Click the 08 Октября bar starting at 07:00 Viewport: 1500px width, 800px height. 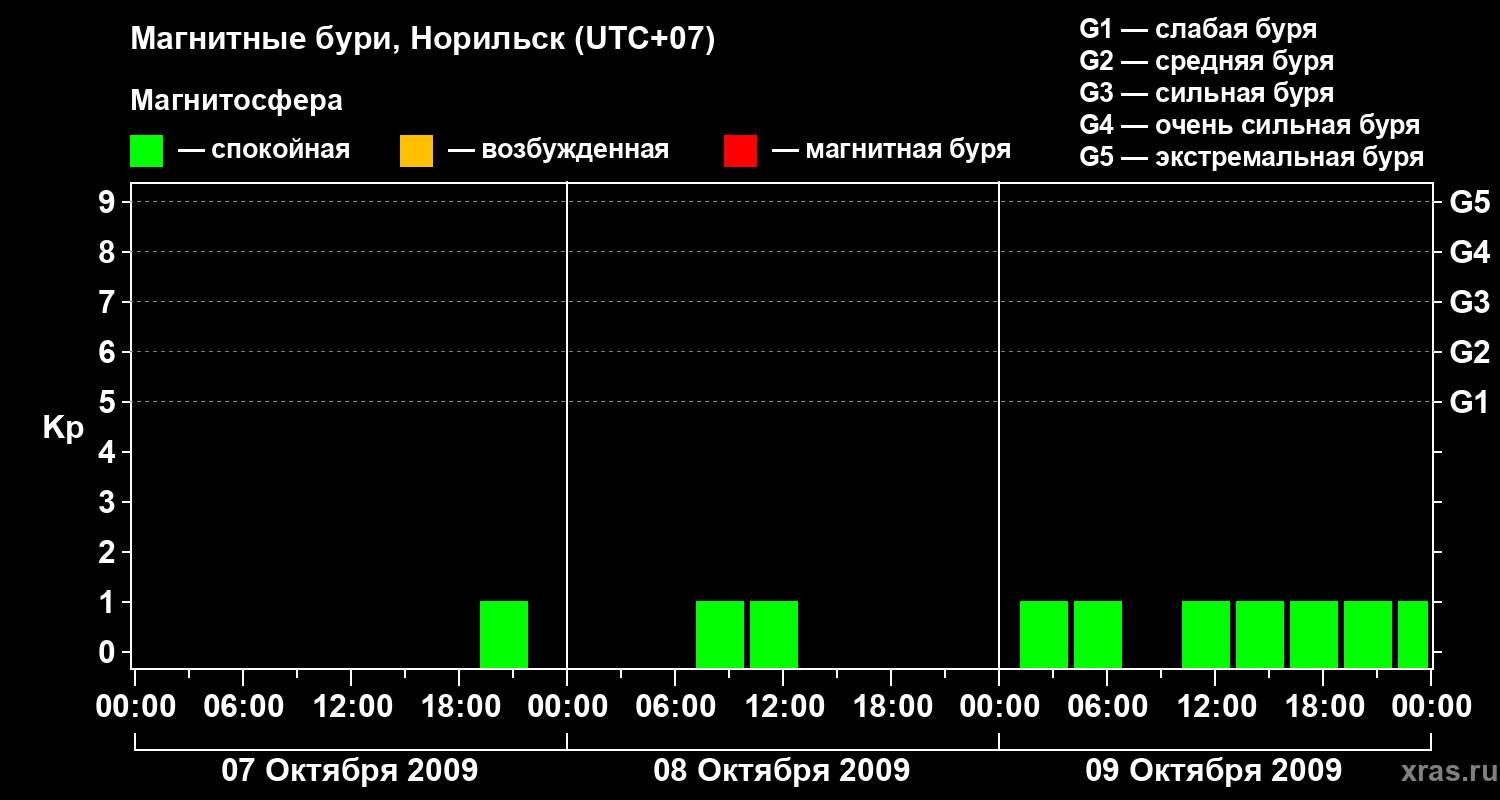[x=720, y=634]
